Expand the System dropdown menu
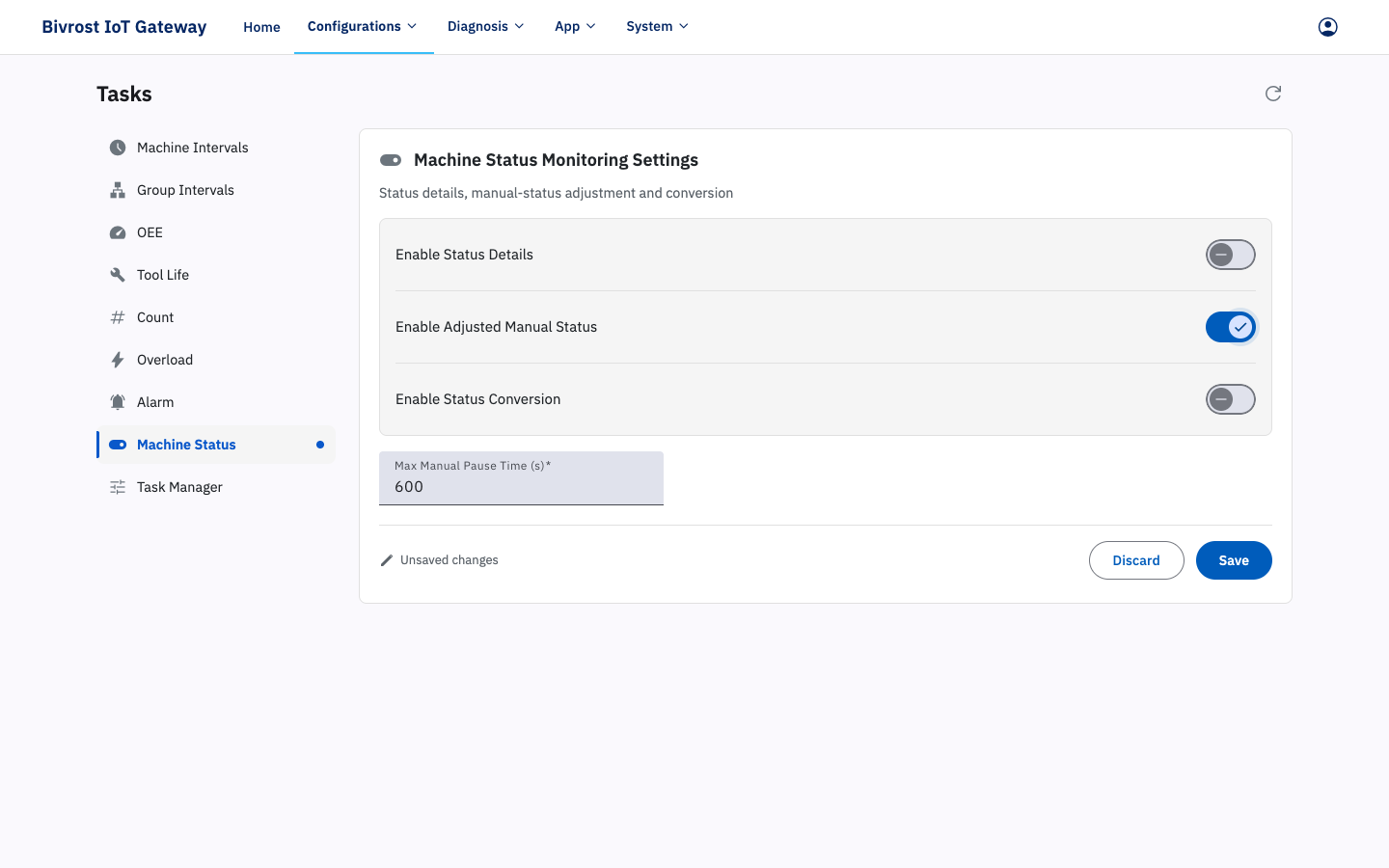Viewport: 1389px width, 868px height. point(658,27)
